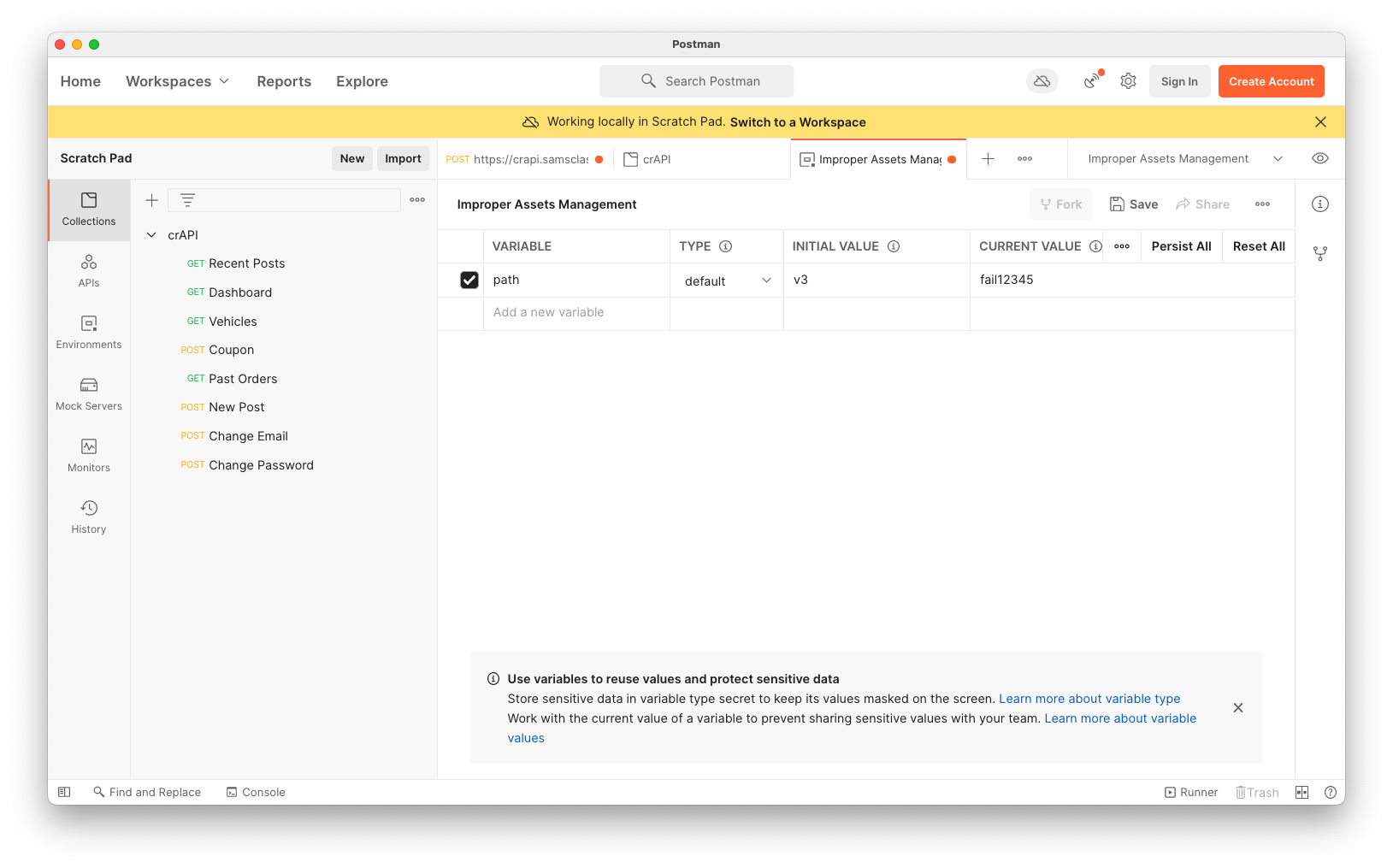Screen dimensions: 1393x868
Task: Open the Workspaces dropdown menu
Action: pyautogui.click(x=178, y=81)
